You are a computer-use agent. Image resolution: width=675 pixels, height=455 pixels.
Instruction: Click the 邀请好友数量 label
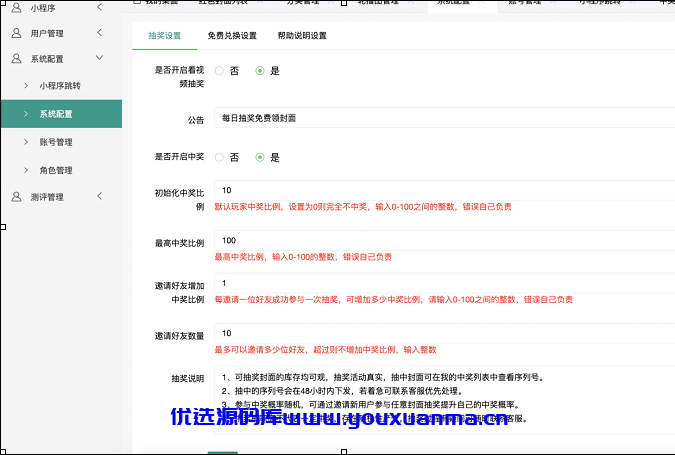coord(179,336)
